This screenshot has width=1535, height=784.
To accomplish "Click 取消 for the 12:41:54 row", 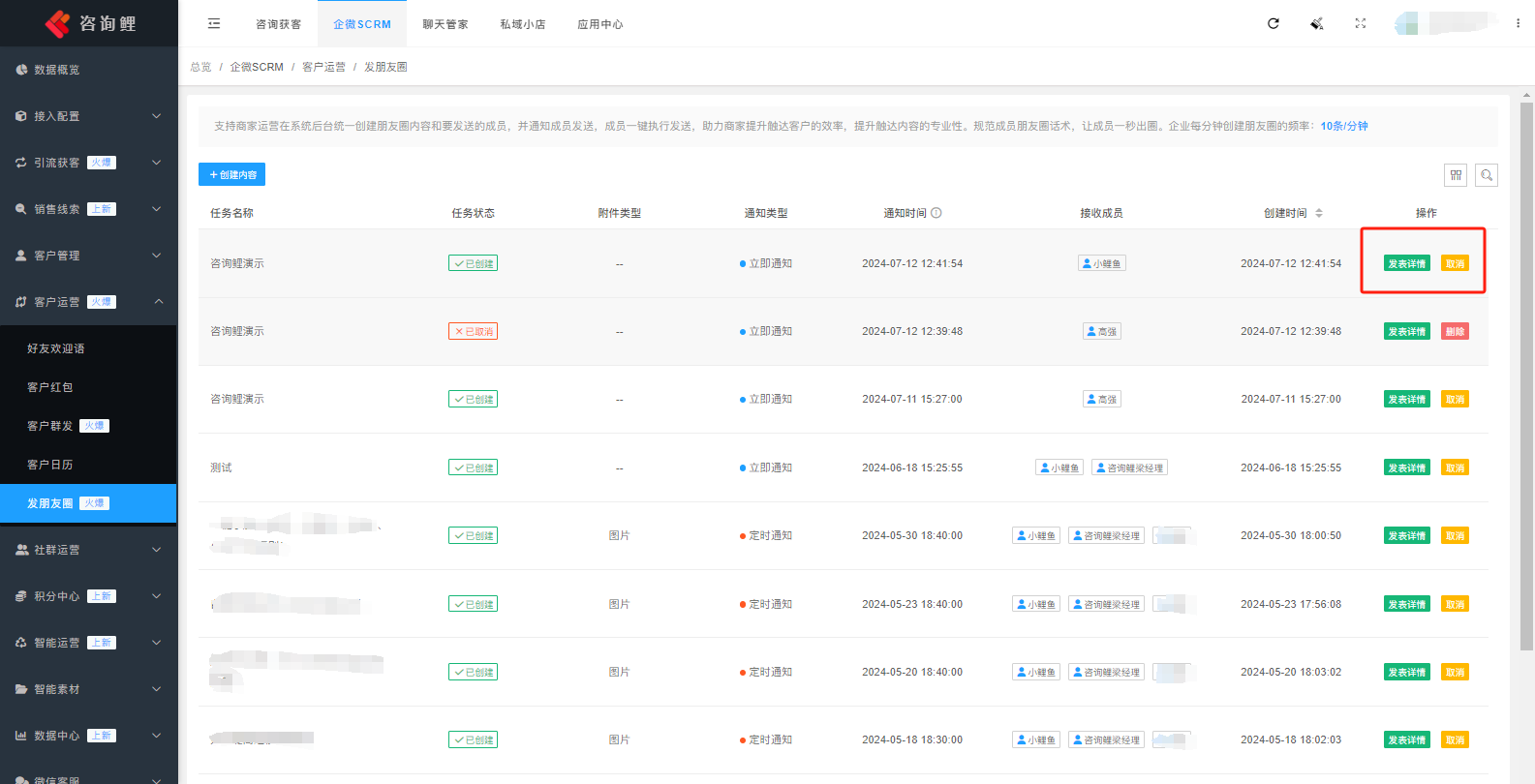I will pyautogui.click(x=1455, y=263).
